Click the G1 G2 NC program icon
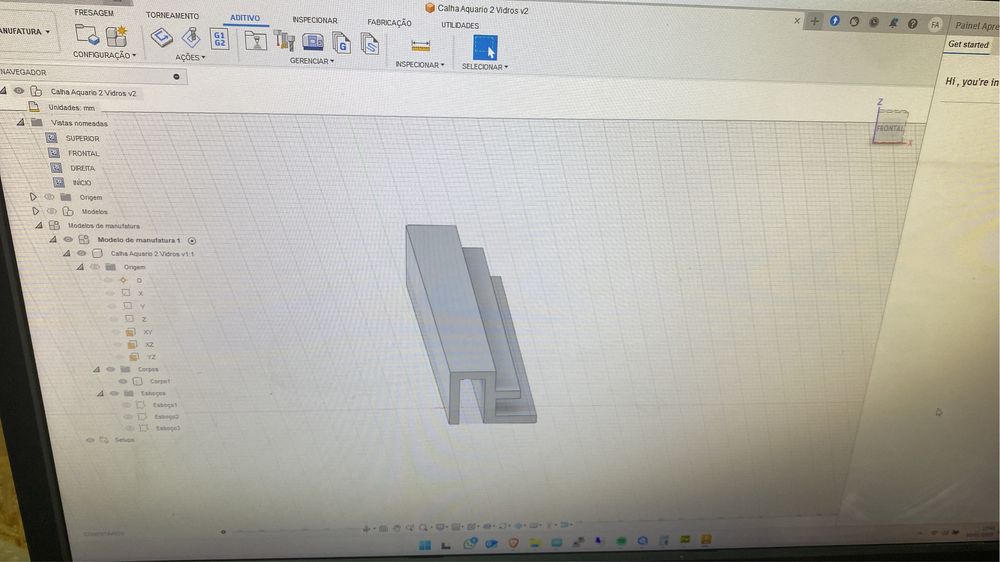The height and width of the screenshot is (562, 1000). 219,40
